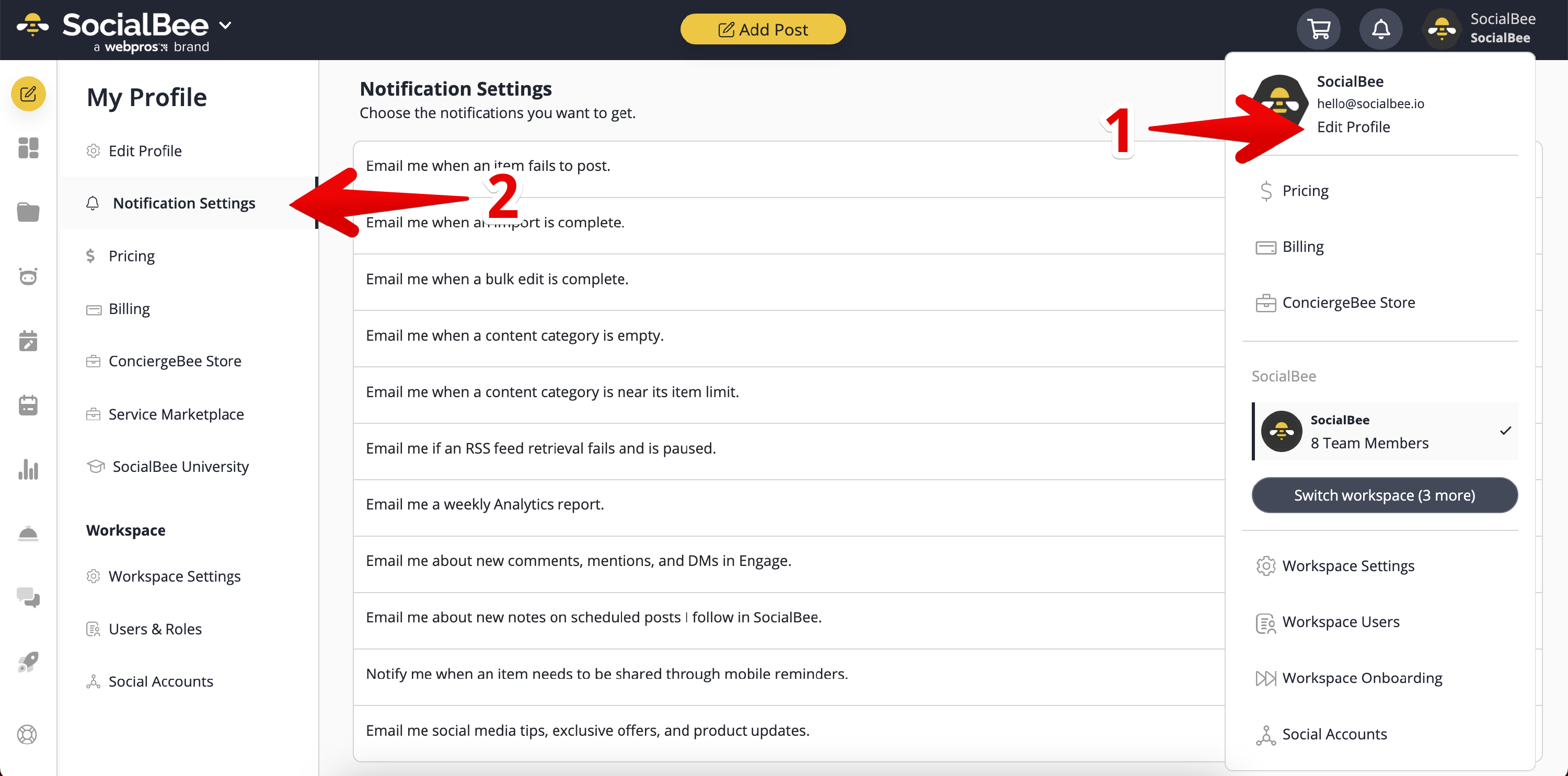Click Edit Profile link in dropdown panel
Viewport: 1568px width, 776px height.
click(1353, 127)
